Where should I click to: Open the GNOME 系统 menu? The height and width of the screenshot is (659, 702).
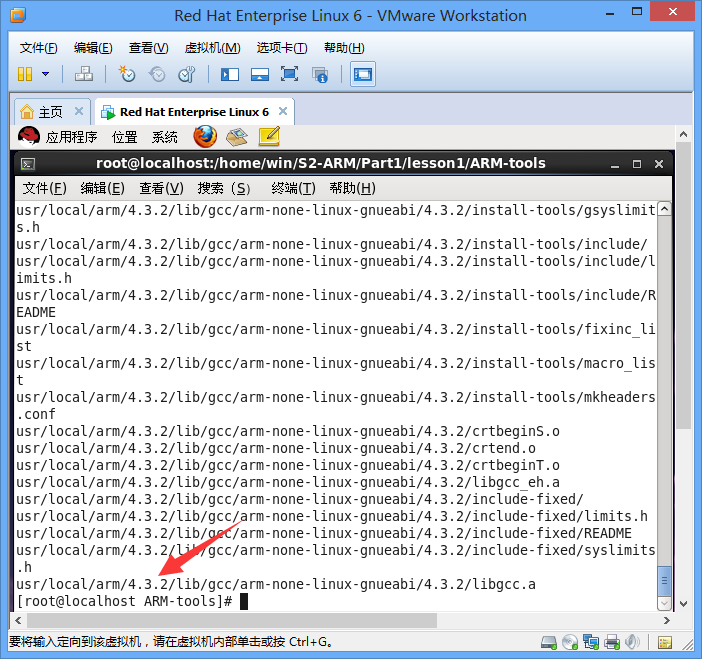[x=164, y=137]
